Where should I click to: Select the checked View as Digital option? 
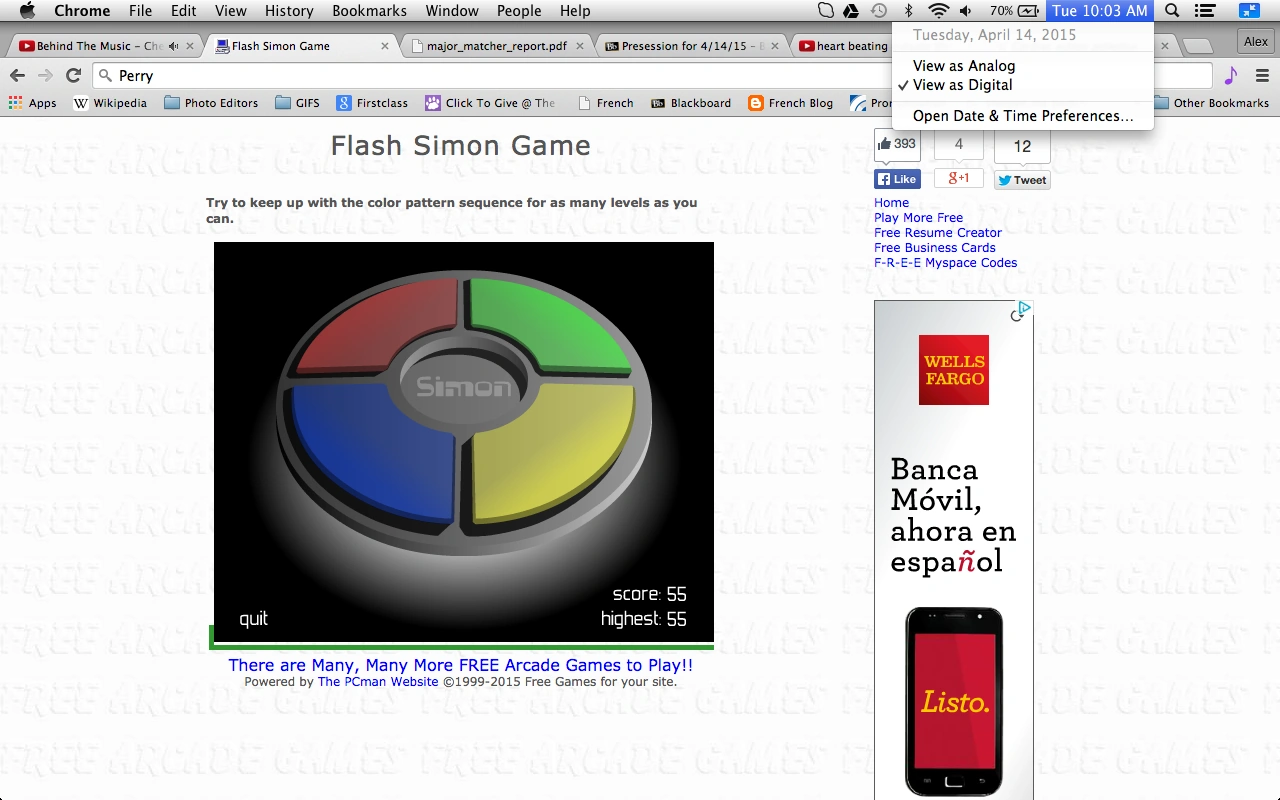point(962,85)
